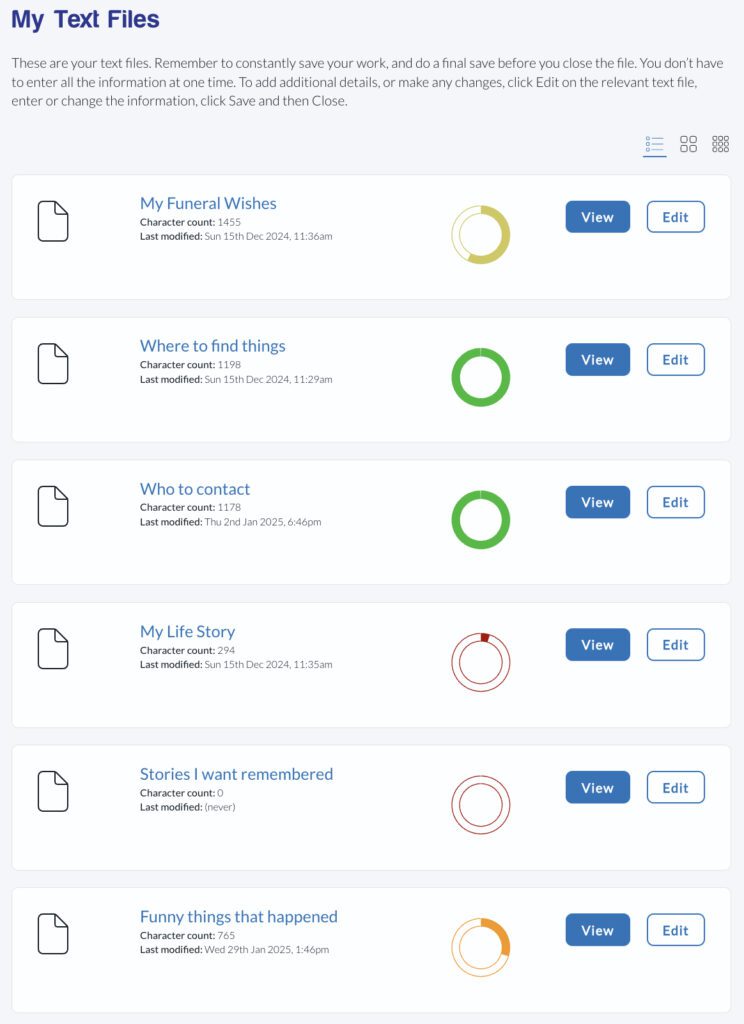The height and width of the screenshot is (1024, 744).
Task: Click yellow progress ring for My Funeral Wishes
Action: [481, 235]
